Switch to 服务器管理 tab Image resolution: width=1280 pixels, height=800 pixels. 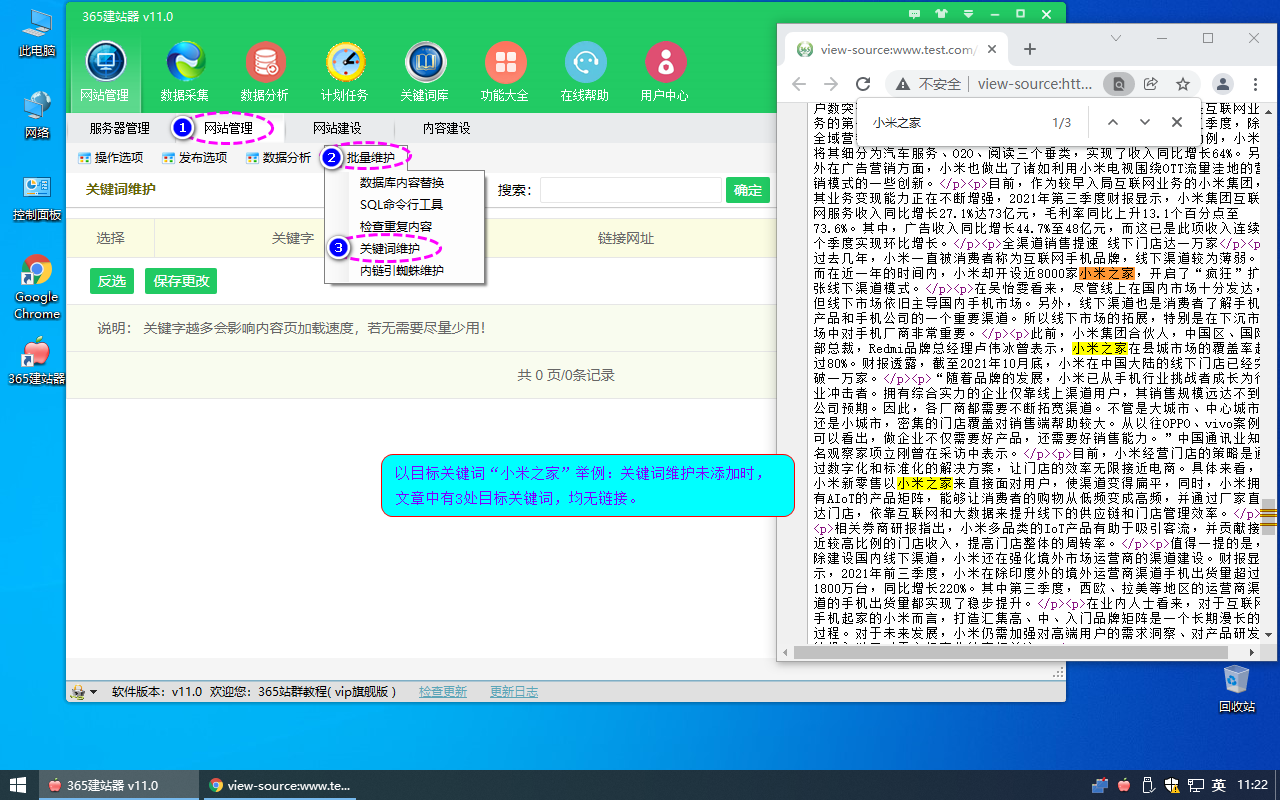tap(120, 128)
